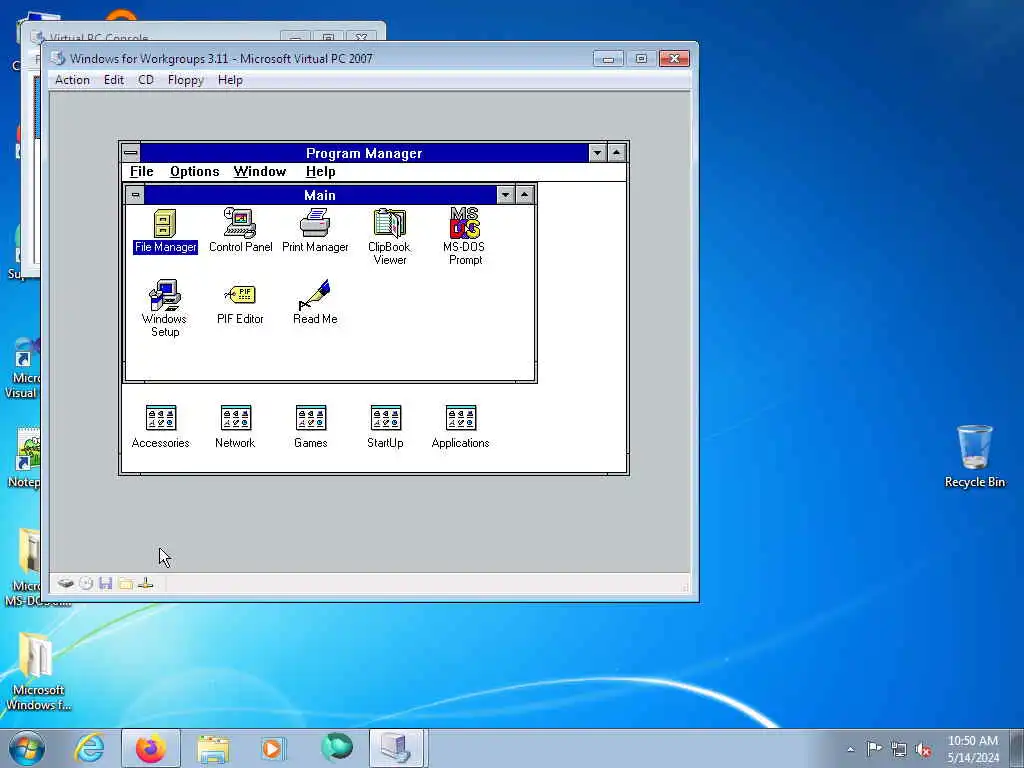Screen dimensions: 1024x768
Task: Open Program Manager Help menu
Action: [x=320, y=172]
